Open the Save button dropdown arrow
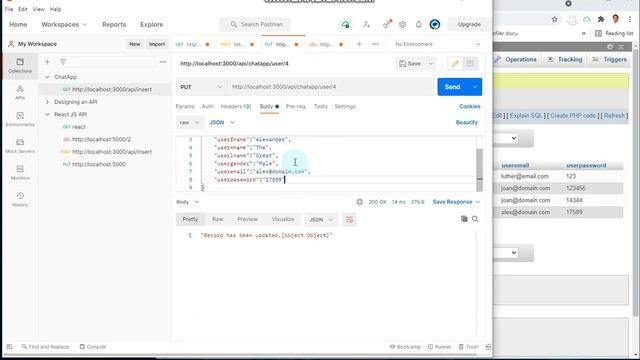Image resolution: width=640 pixels, height=360 pixels. click(431, 64)
